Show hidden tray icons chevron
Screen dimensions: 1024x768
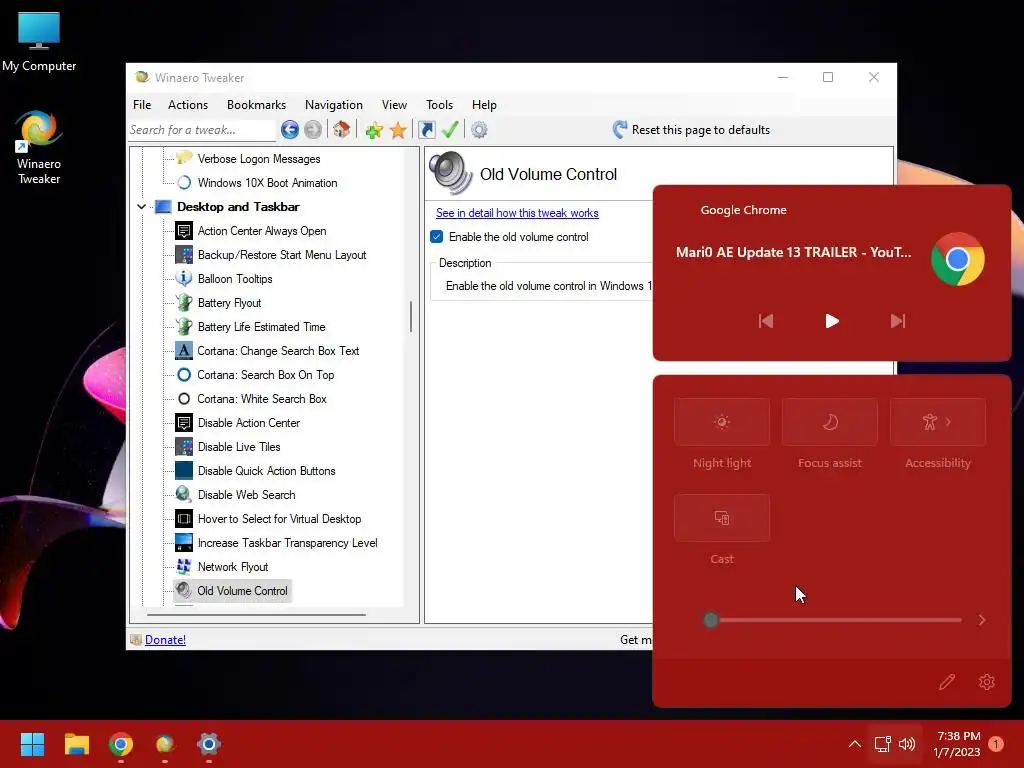pyautogui.click(x=854, y=744)
